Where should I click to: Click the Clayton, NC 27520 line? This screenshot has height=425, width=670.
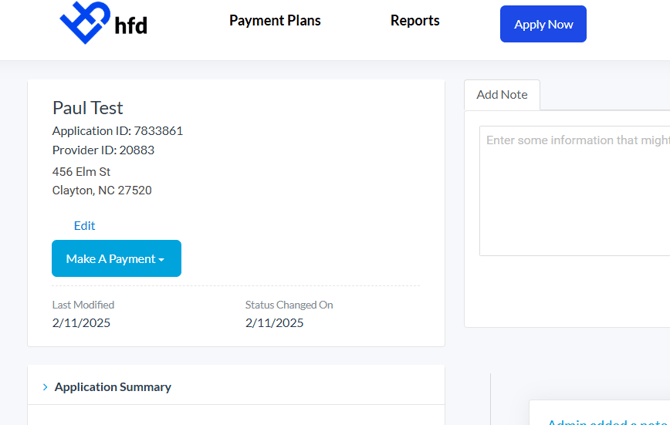click(x=102, y=190)
